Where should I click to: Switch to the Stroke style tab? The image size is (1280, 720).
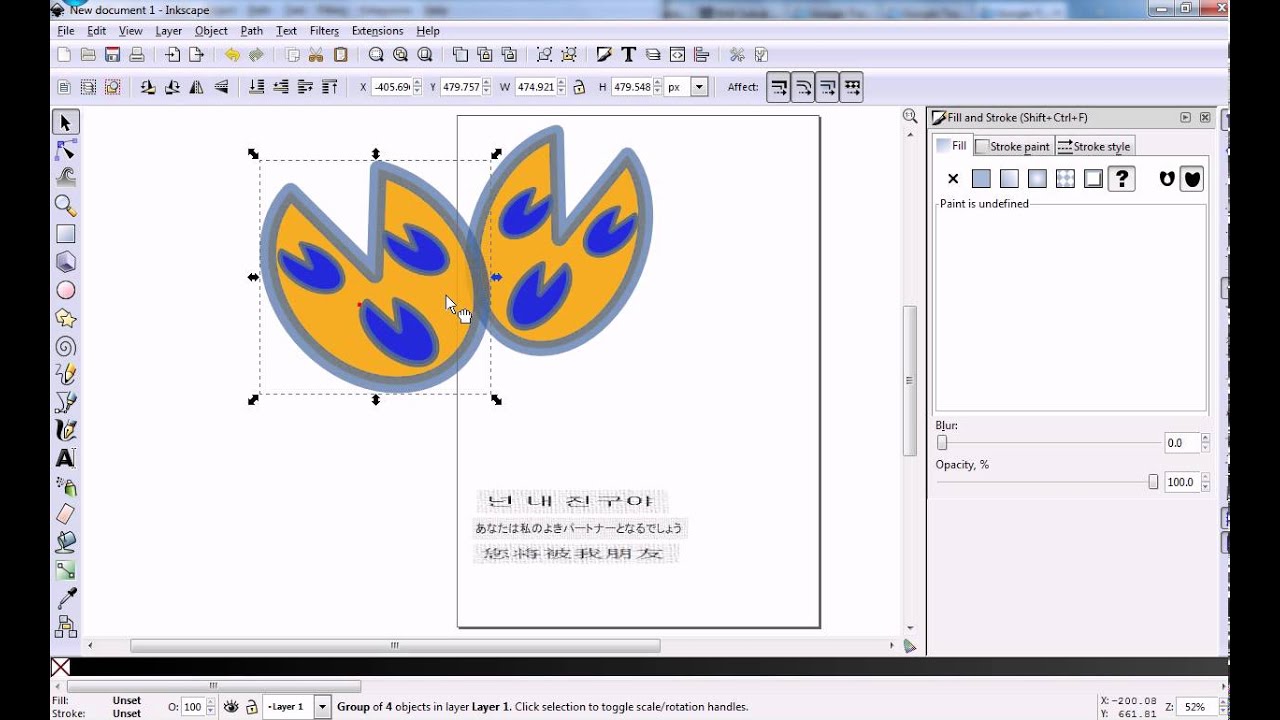[1094, 146]
